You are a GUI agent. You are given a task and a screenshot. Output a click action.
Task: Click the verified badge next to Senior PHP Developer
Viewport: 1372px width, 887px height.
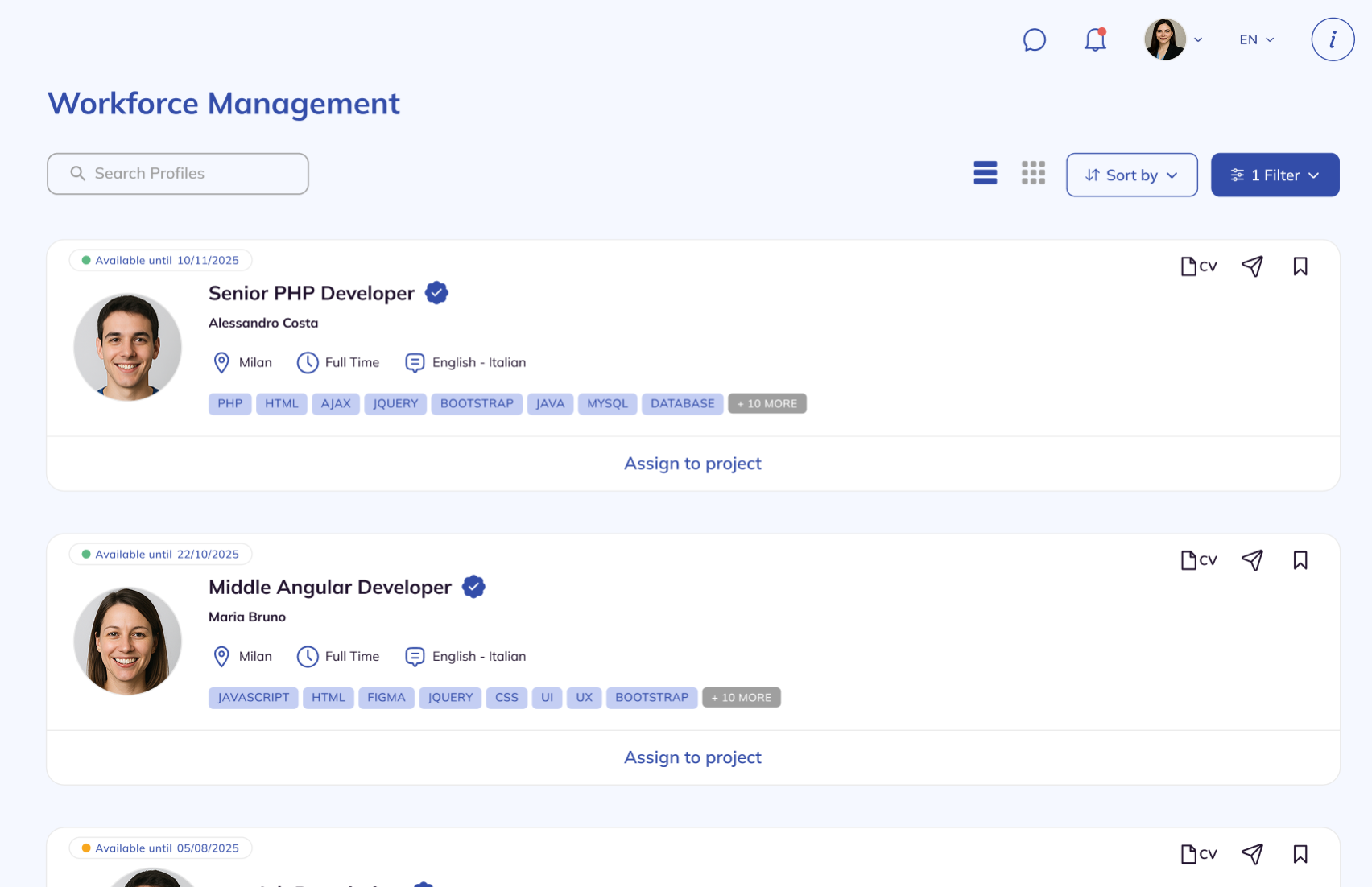point(436,293)
